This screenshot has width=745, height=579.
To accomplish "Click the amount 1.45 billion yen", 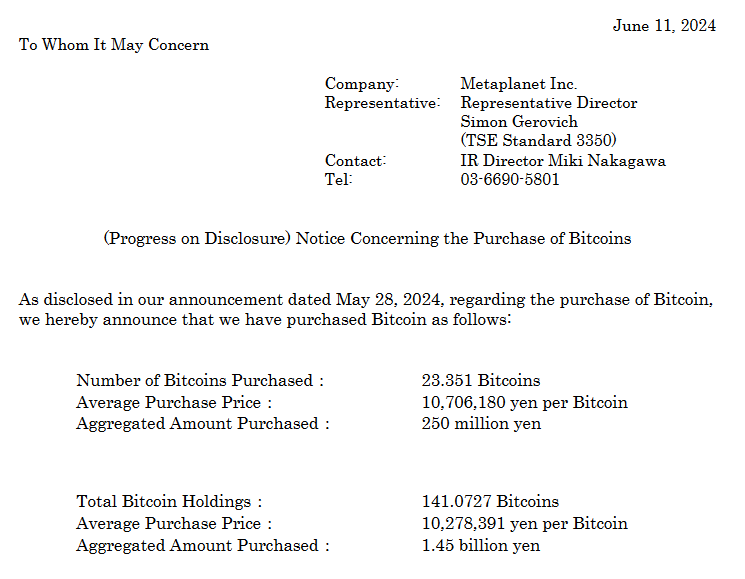I will coord(481,546).
